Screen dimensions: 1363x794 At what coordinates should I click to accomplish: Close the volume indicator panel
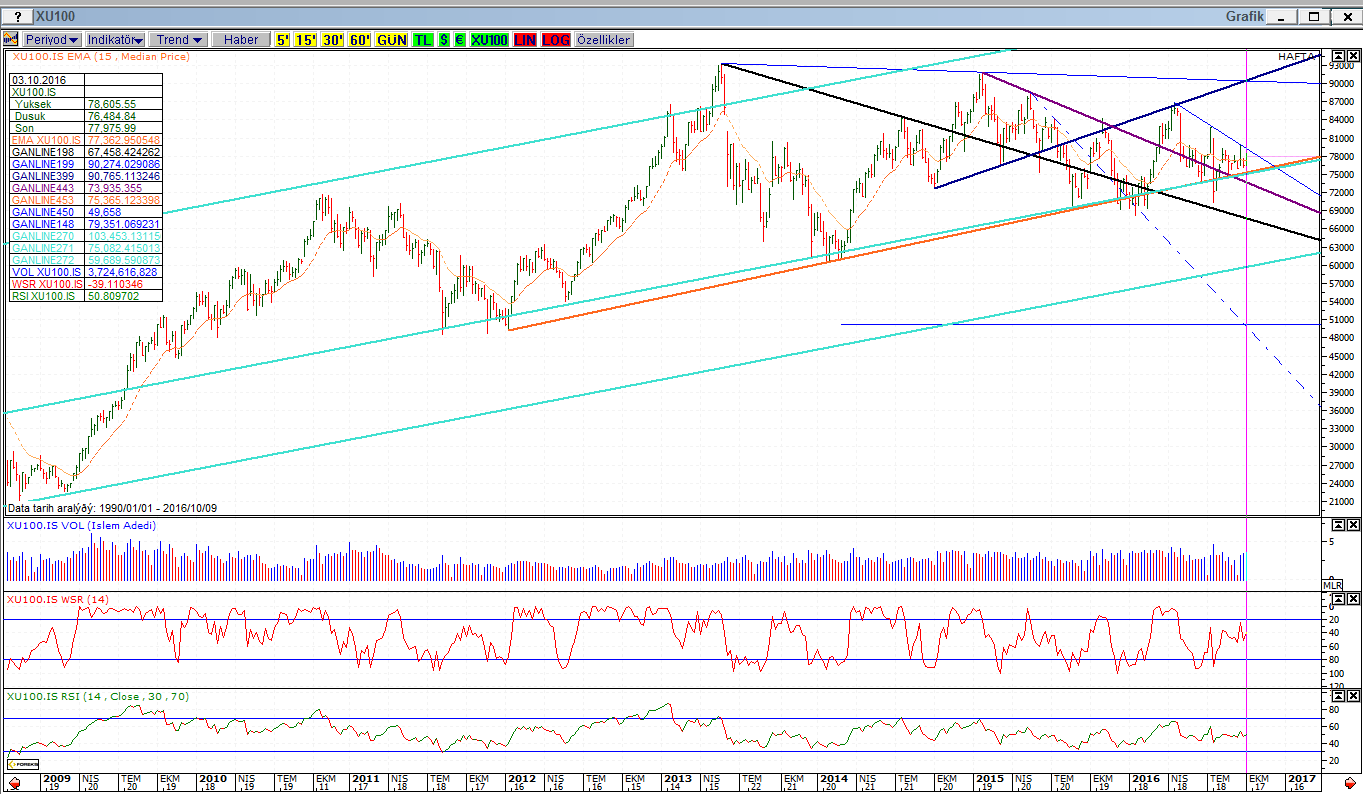1352,523
